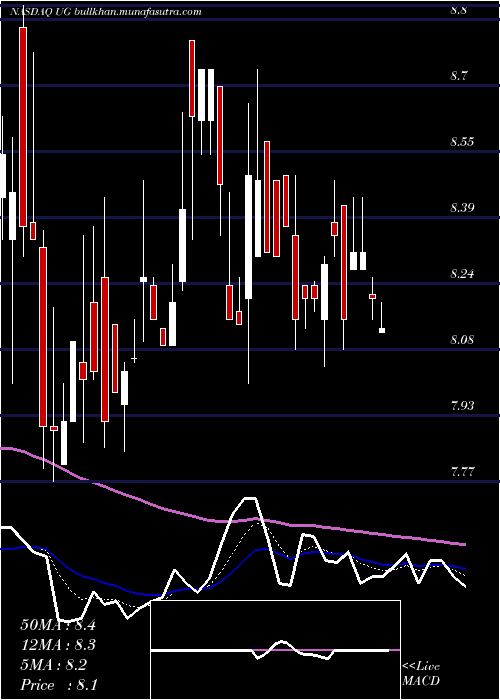Click the 50MA : 8.4 readout
Screen dimensions: 500x700
(x=58, y=625)
